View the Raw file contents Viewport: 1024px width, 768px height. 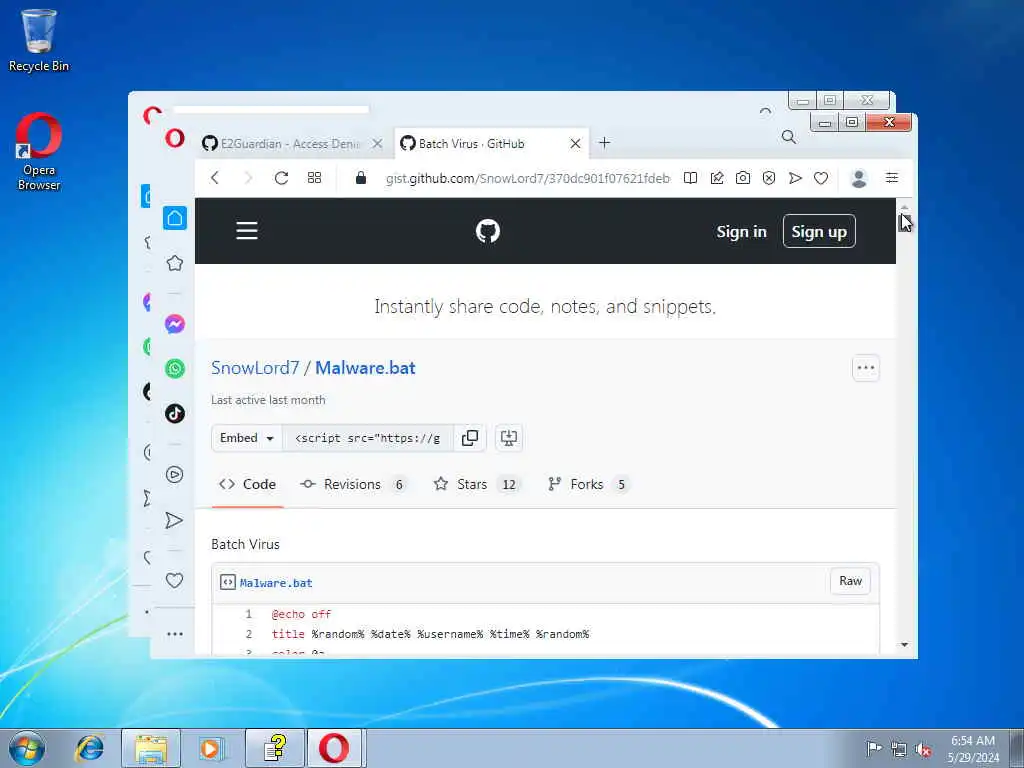click(850, 581)
